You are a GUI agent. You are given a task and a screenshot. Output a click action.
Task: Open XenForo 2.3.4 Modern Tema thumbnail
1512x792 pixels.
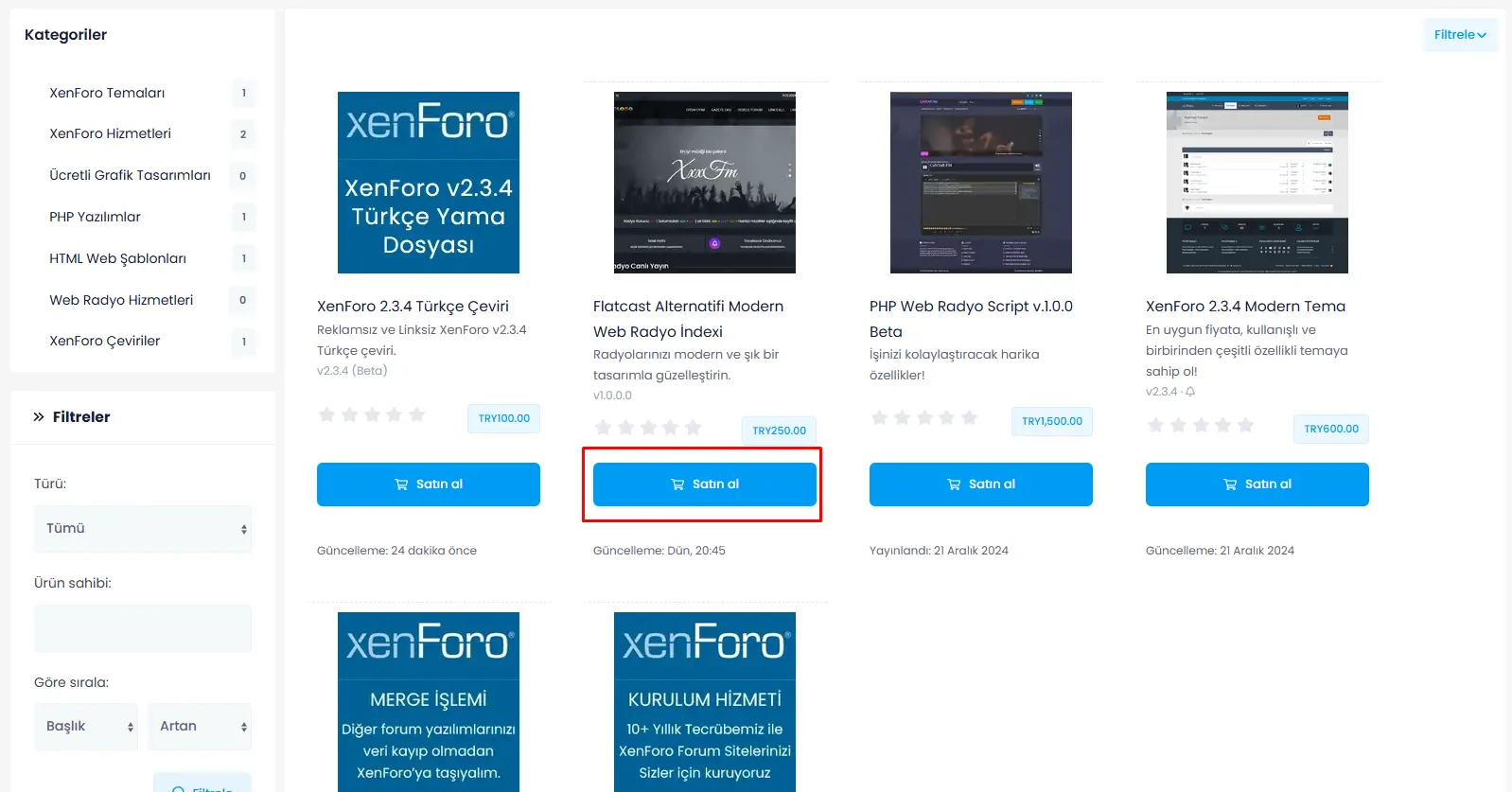click(1257, 183)
